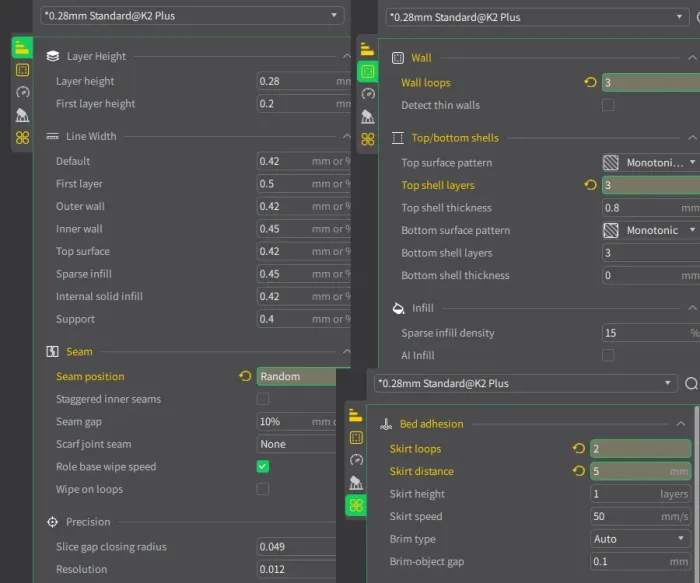Viewport: 700px width, 583px height.
Task: Enable Staggered inner seams checkbox
Action: (263, 399)
